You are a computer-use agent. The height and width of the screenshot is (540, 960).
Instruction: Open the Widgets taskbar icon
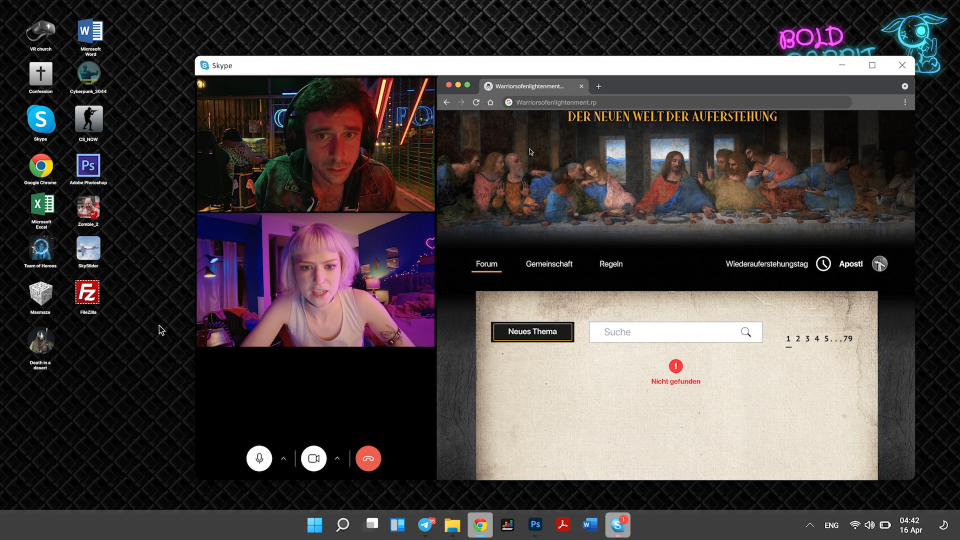(x=398, y=525)
